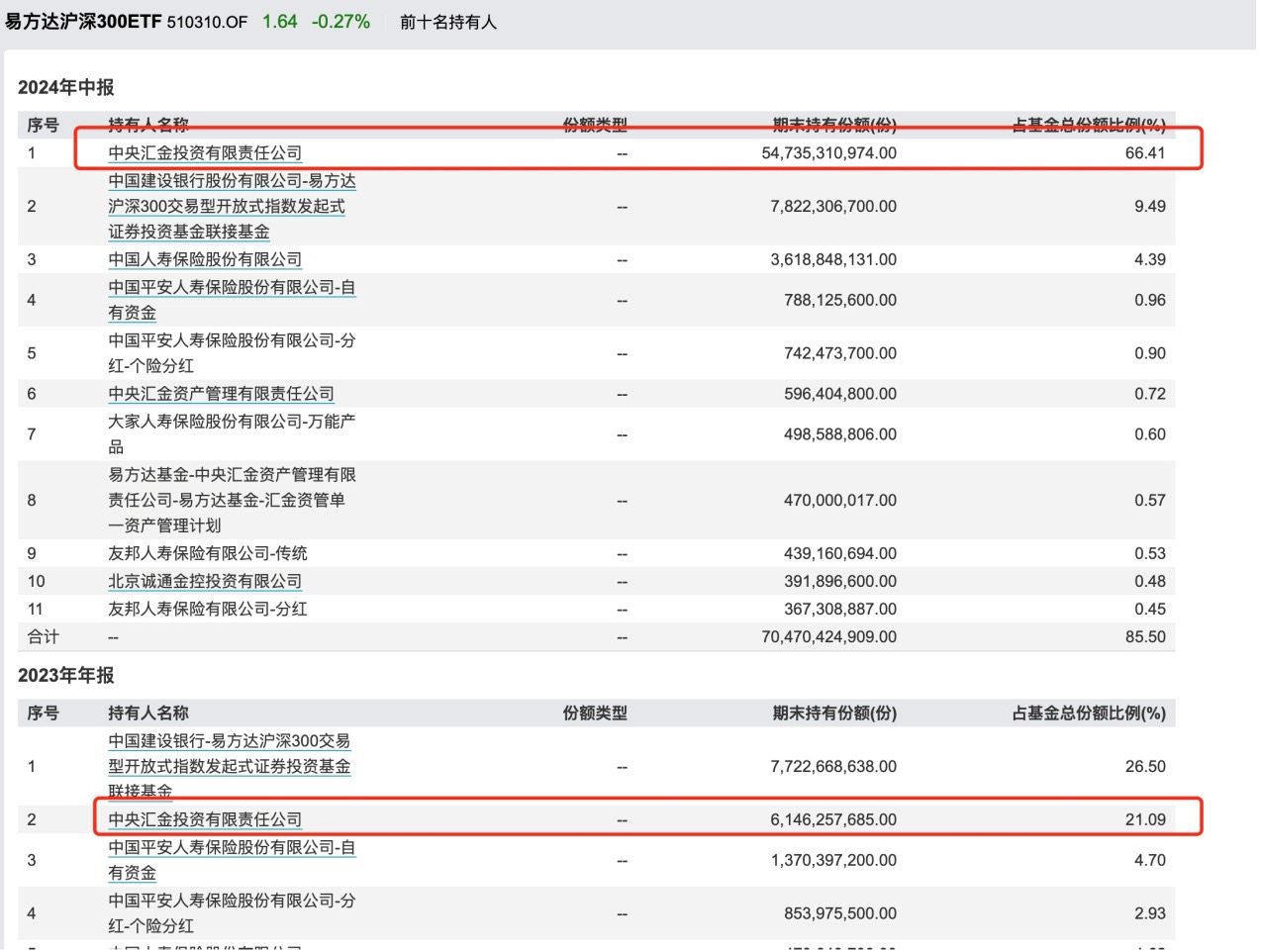Select ratio value 0.72
Screen dimensions: 1261x952
(x=1150, y=395)
